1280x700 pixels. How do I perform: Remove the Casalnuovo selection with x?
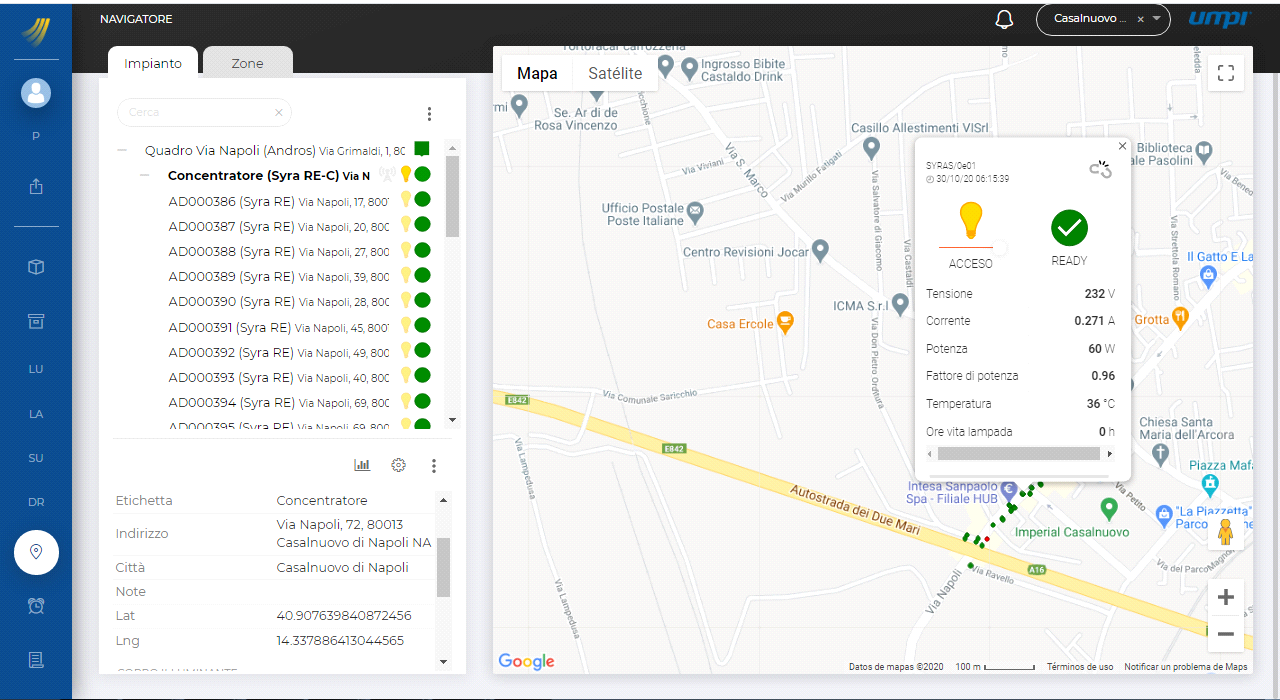(x=1140, y=19)
